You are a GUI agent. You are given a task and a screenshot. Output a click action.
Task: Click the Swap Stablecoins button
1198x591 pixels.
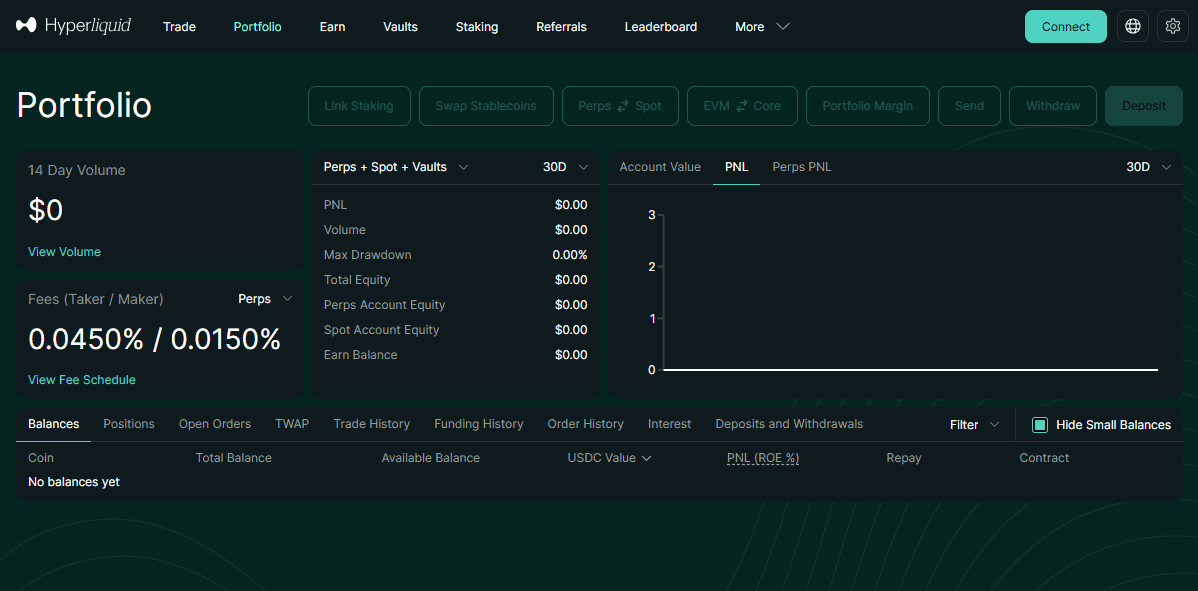(486, 106)
